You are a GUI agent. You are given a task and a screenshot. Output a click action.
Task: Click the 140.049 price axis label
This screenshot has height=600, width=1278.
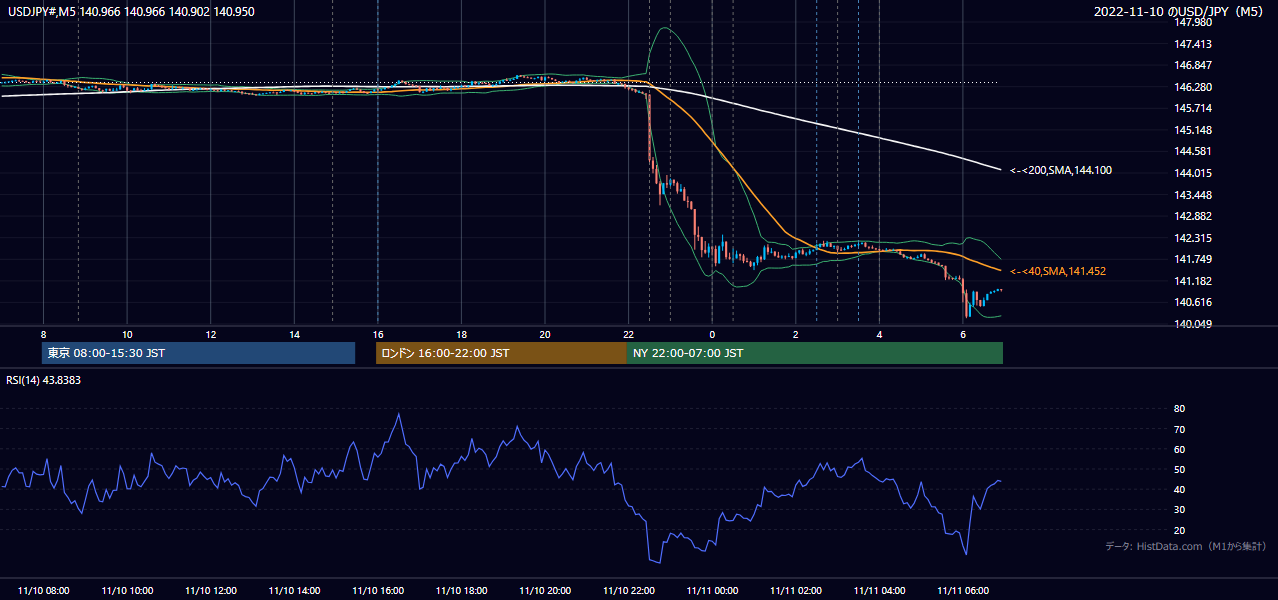[1192, 324]
